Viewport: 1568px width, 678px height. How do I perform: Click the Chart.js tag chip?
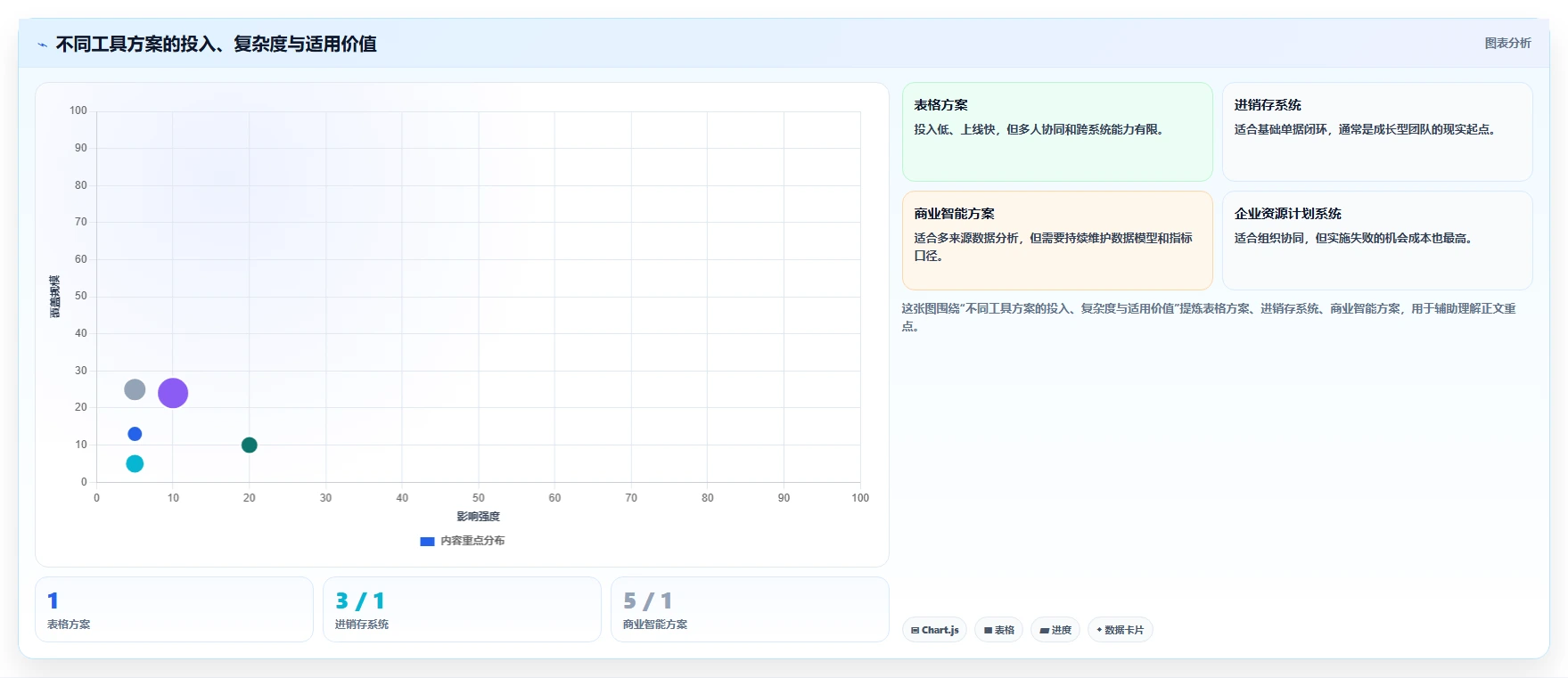(934, 630)
